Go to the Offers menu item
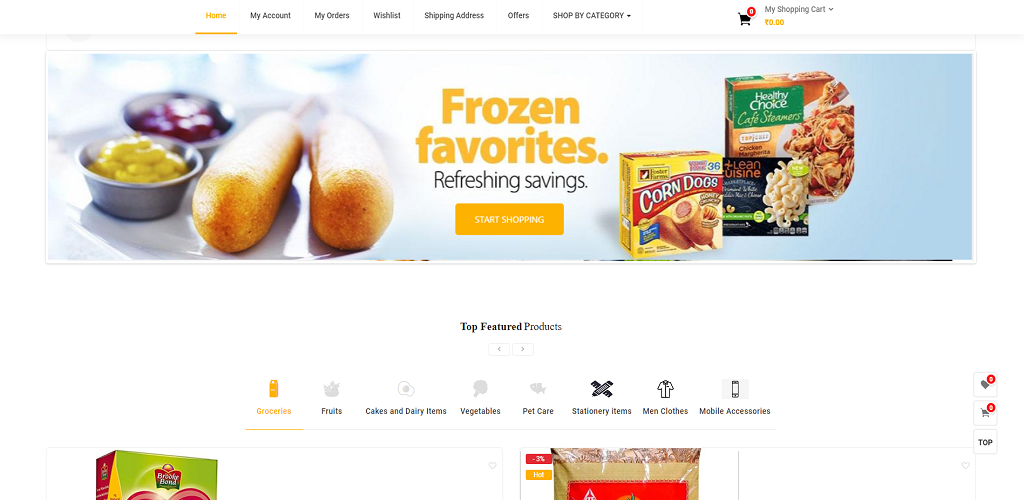 519,16
